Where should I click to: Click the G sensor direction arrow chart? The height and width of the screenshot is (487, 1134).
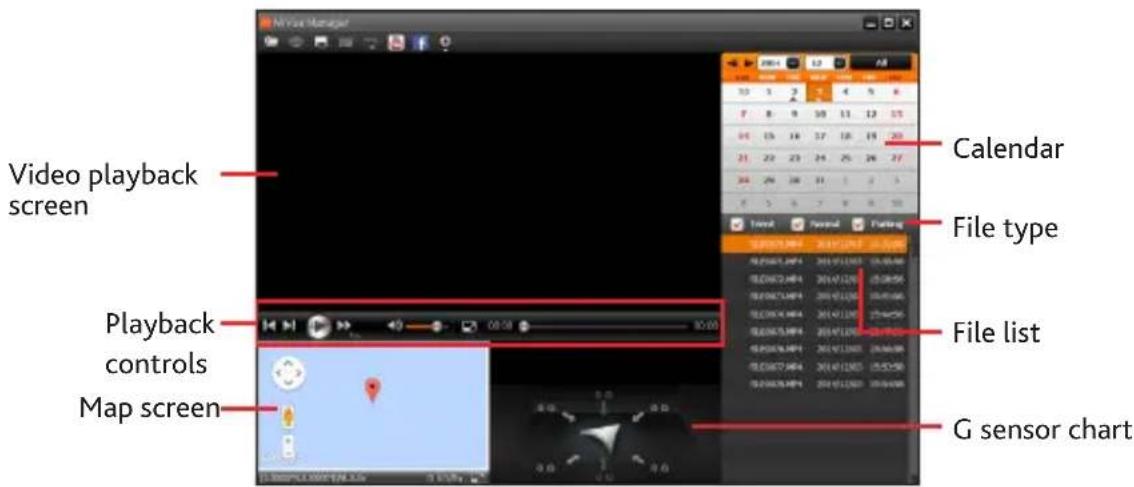tap(604, 436)
